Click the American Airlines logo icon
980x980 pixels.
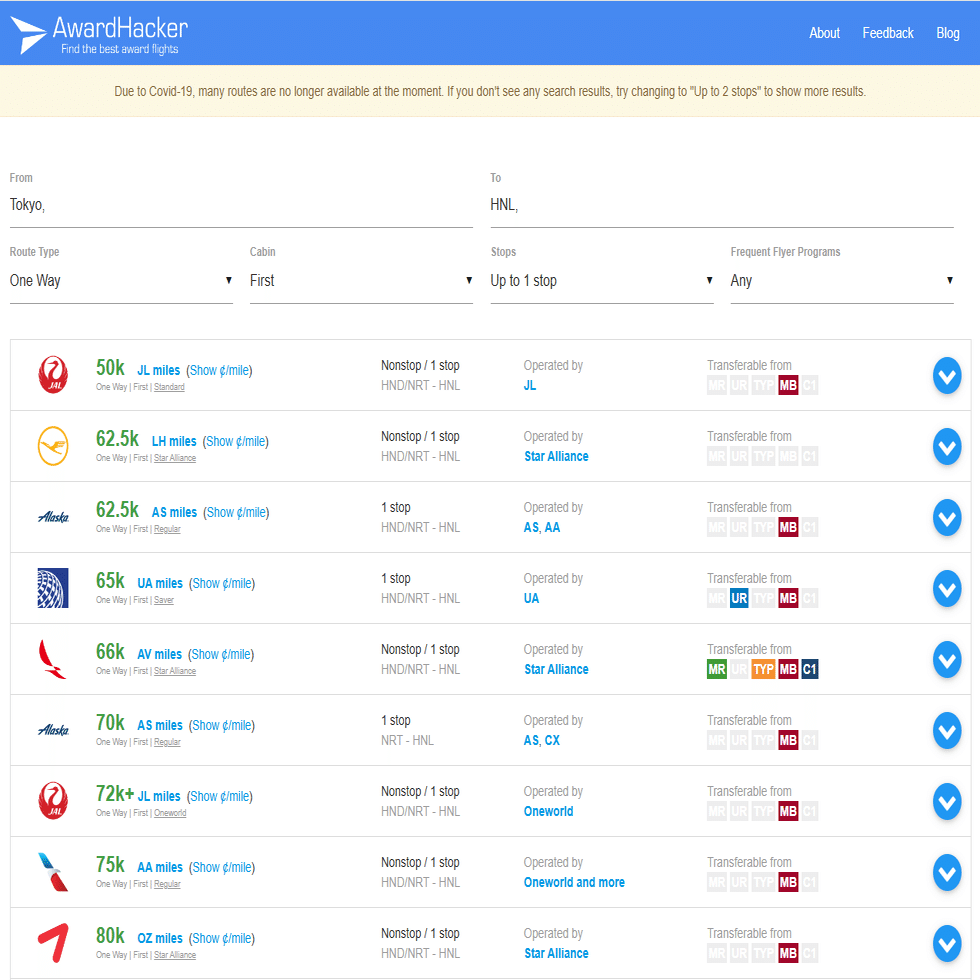[x=53, y=872]
